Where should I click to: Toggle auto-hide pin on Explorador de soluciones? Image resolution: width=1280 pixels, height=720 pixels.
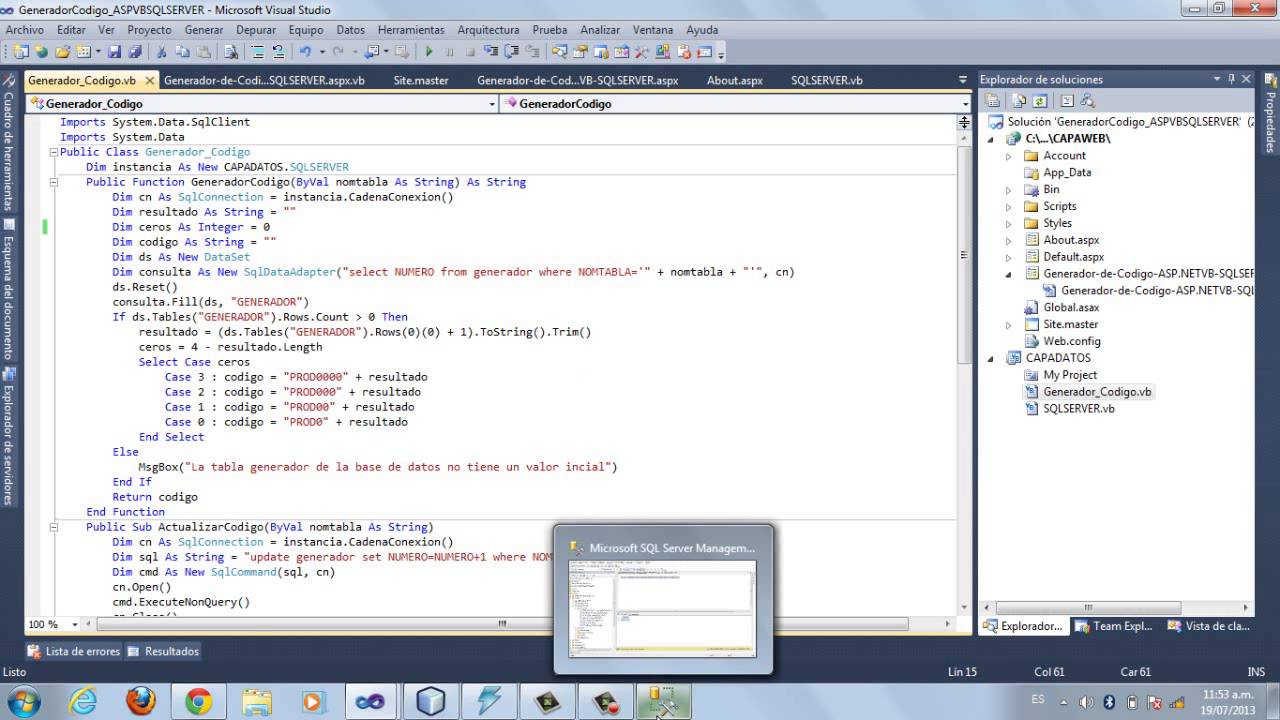tap(1232, 79)
